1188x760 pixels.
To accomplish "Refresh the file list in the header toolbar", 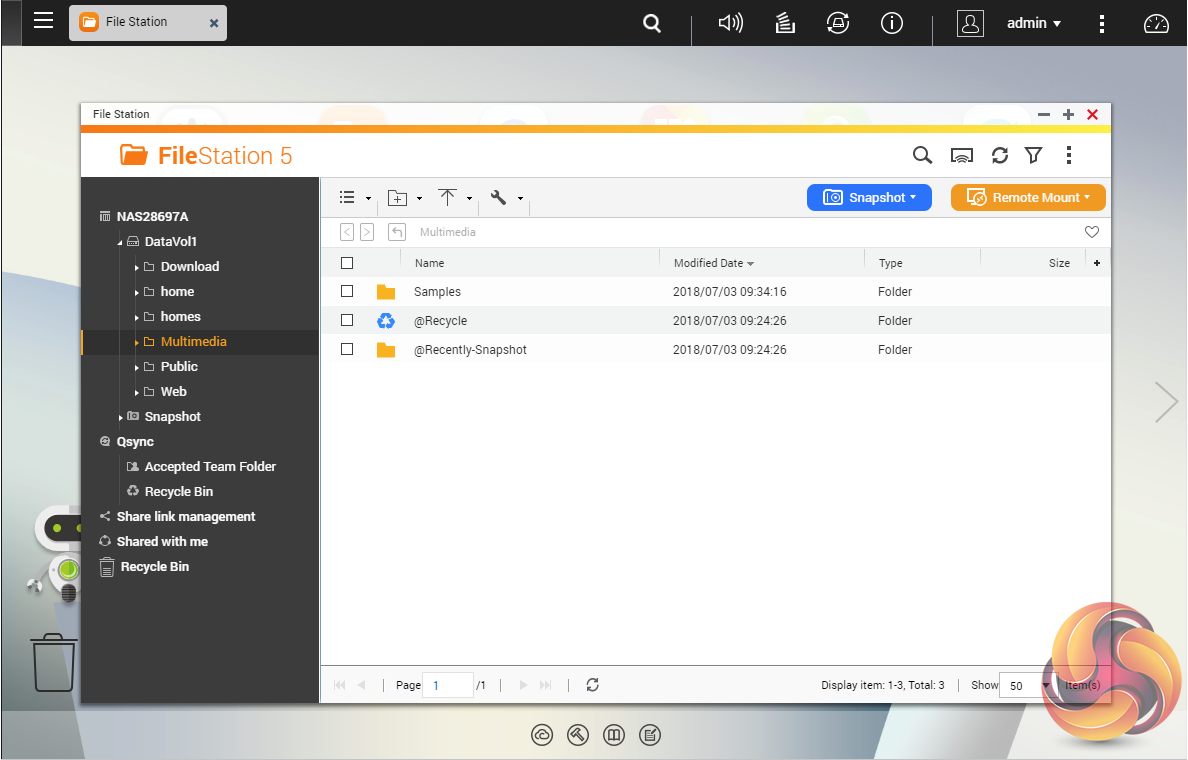I will click(x=999, y=155).
